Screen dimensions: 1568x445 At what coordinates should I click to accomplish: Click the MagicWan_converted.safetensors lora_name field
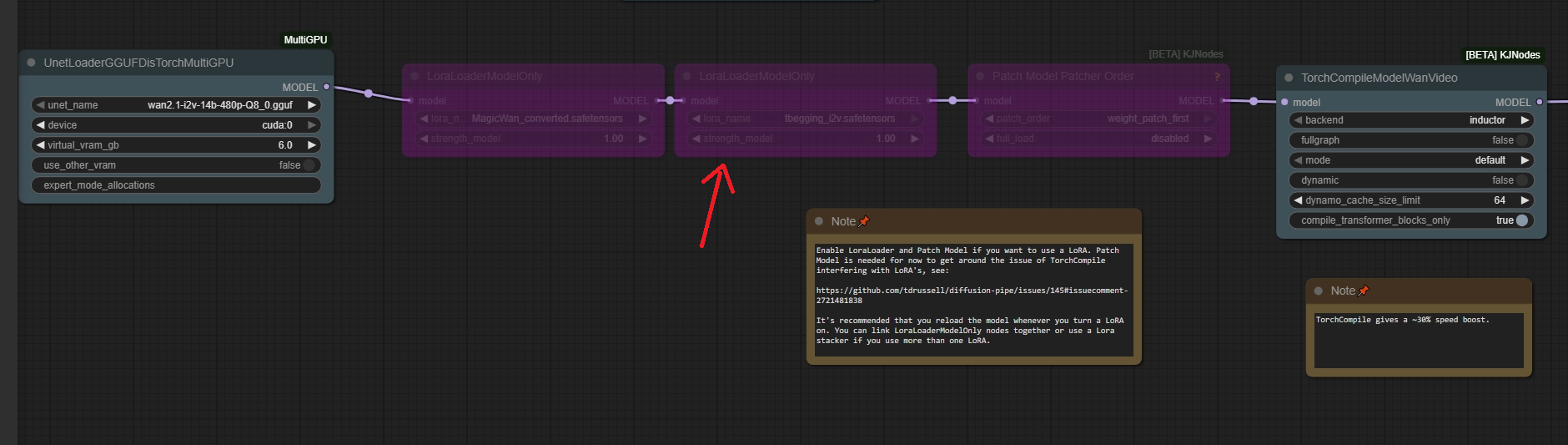[x=533, y=119]
